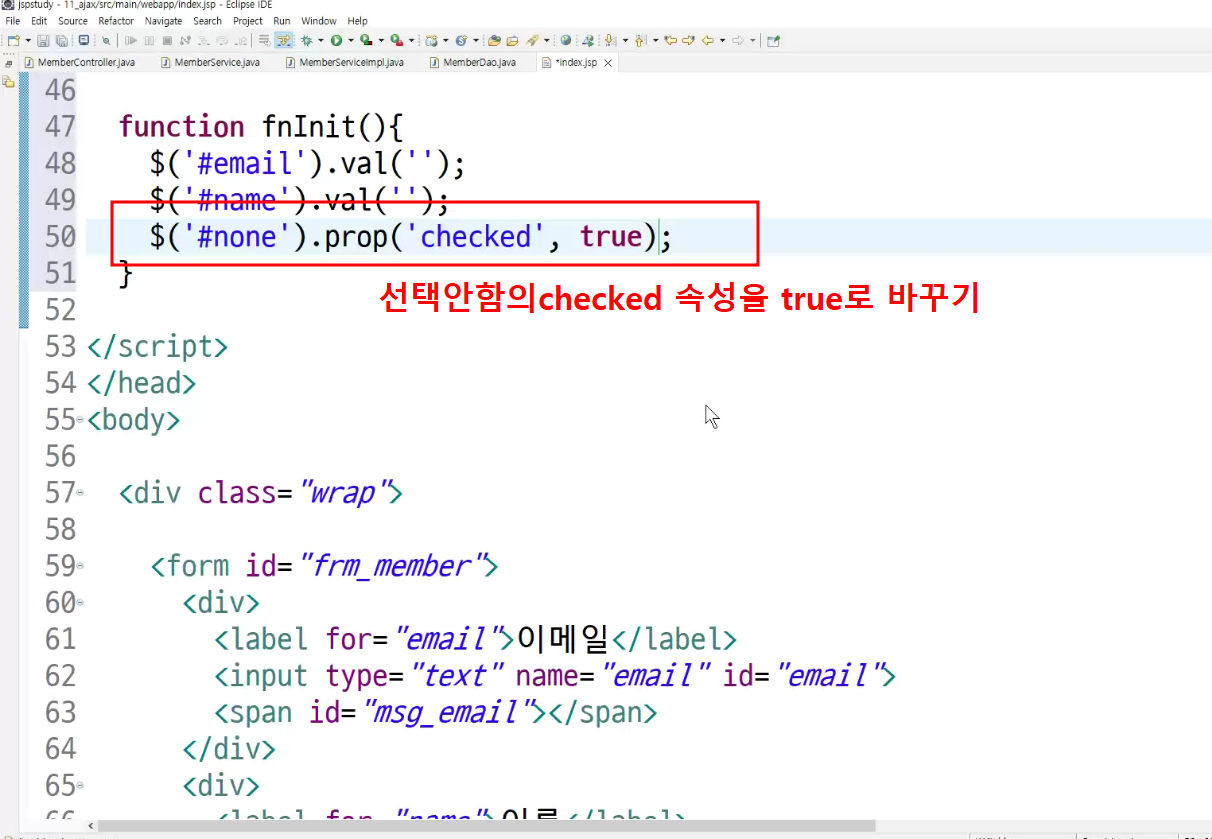Screen dimensions: 1212x839
Task: Click the Search flashlight icon
Action: (531, 40)
